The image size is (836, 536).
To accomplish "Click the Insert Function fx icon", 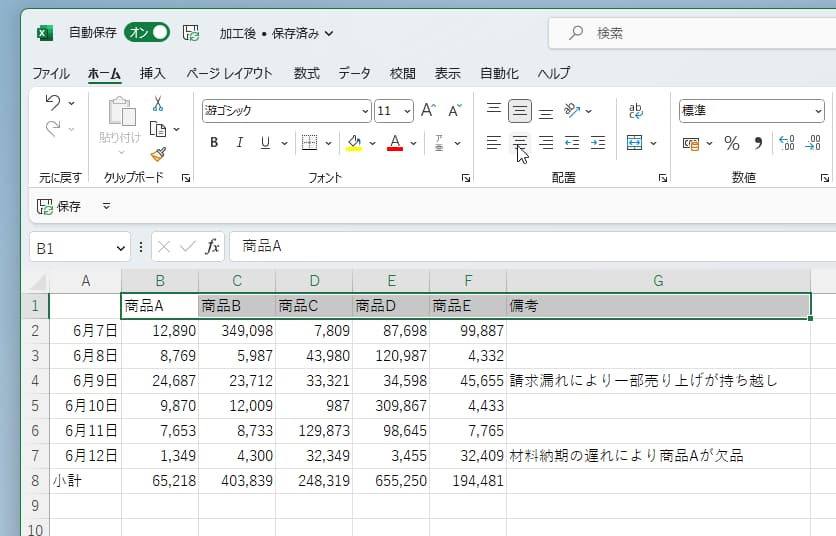I will point(212,246).
